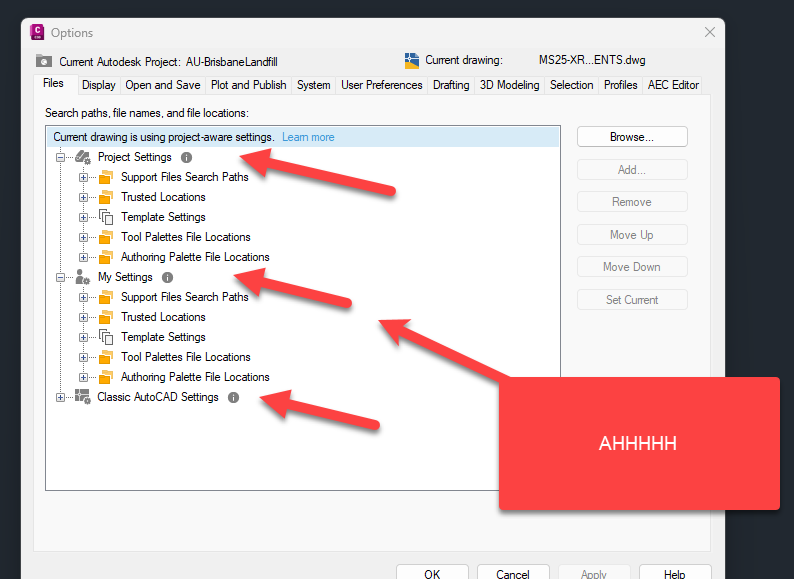Expand Support Files Search Paths under My Settings

point(84,297)
